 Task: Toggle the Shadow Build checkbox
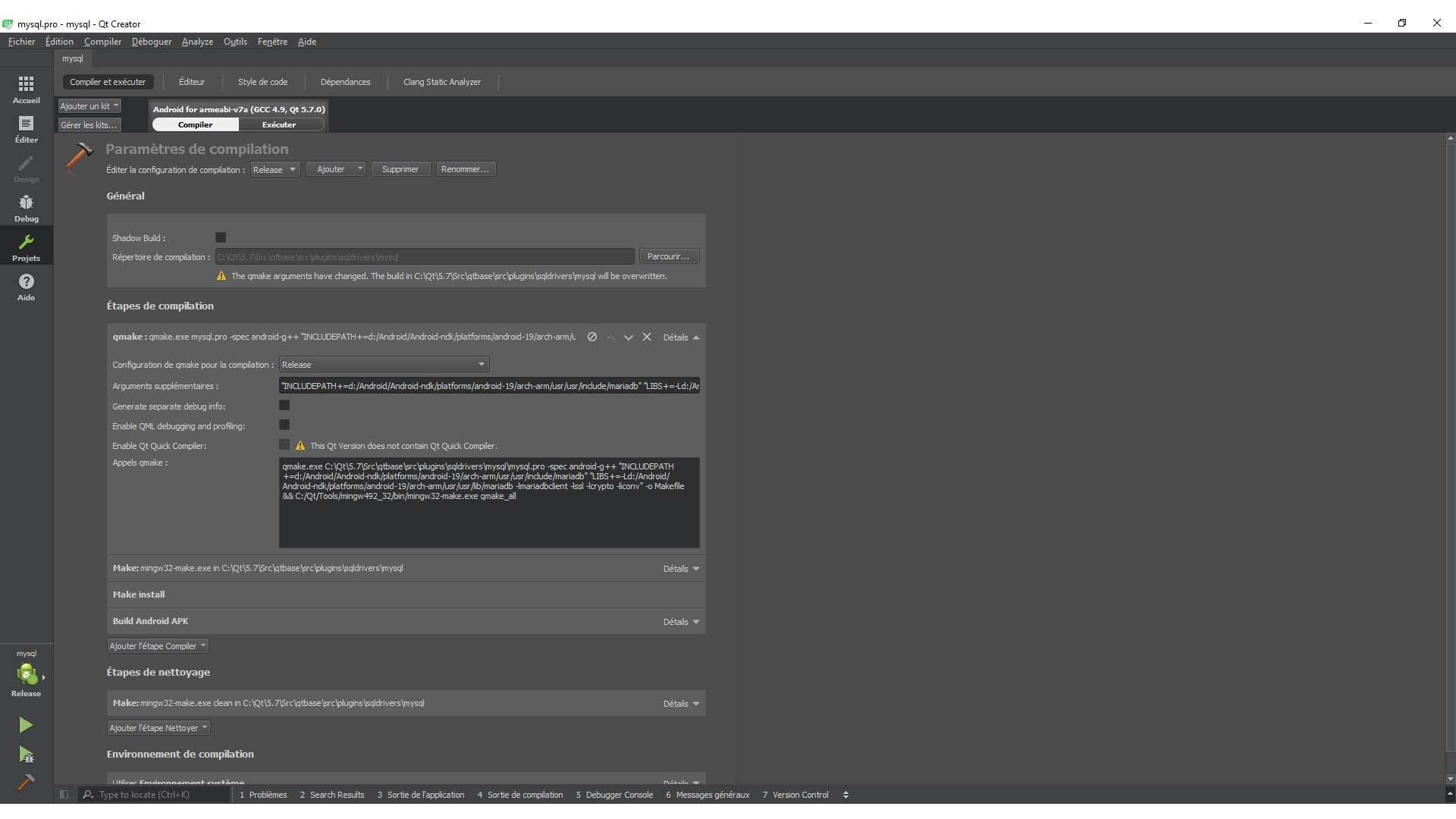tap(221, 237)
